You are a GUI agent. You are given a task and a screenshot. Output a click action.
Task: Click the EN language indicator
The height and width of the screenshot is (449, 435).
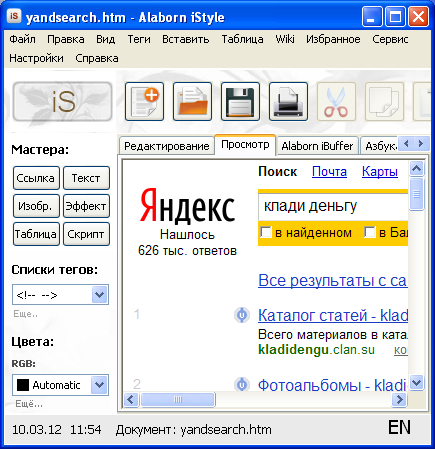(399, 428)
